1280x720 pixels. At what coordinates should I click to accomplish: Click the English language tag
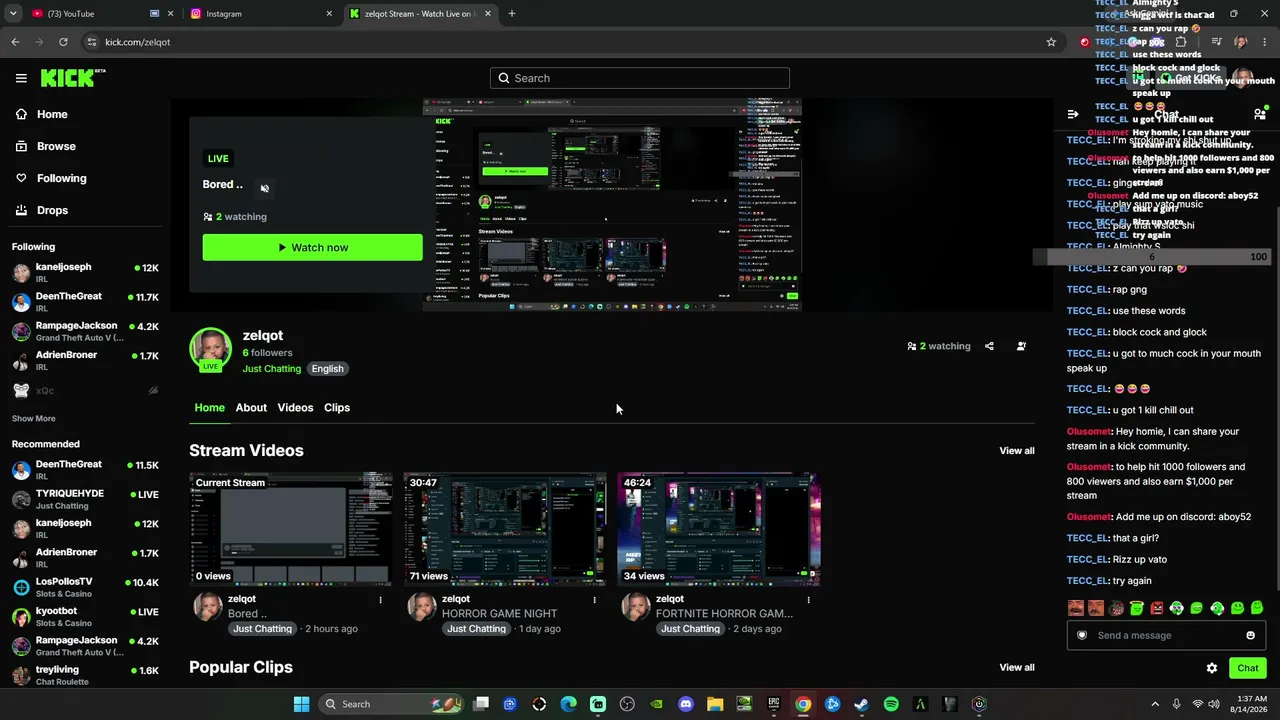point(327,369)
